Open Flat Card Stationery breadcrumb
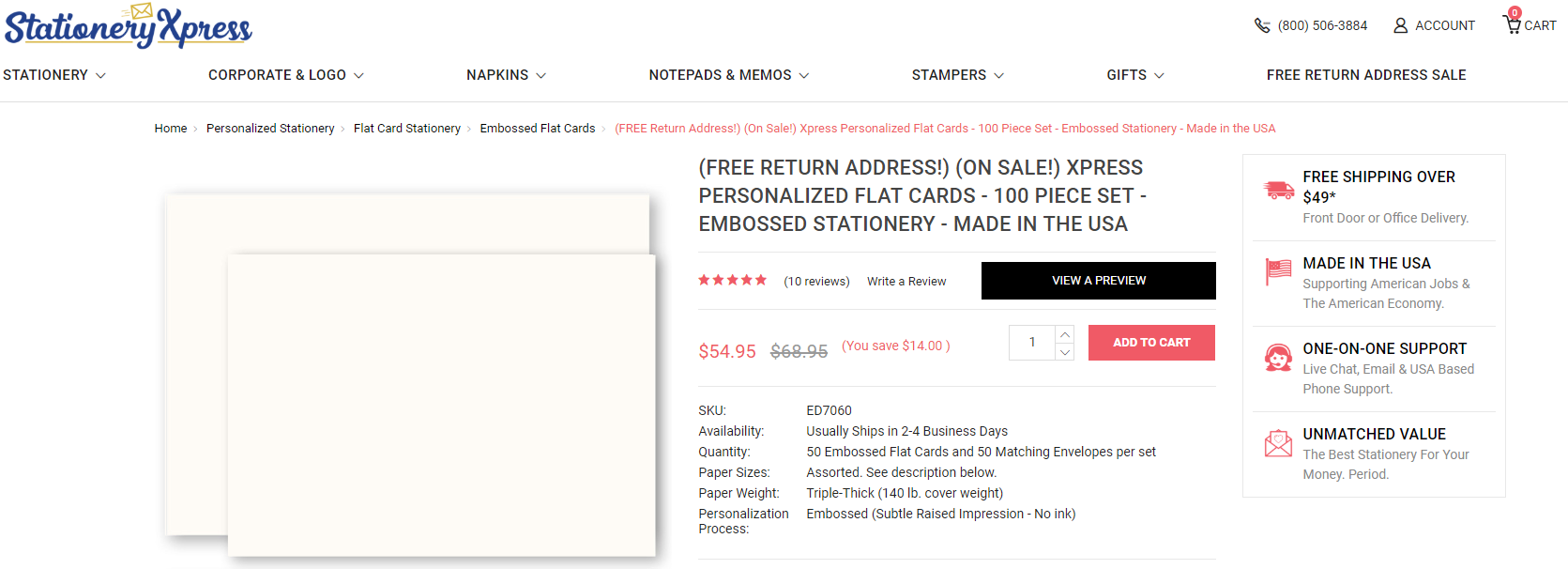1568x569 pixels. click(407, 129)
